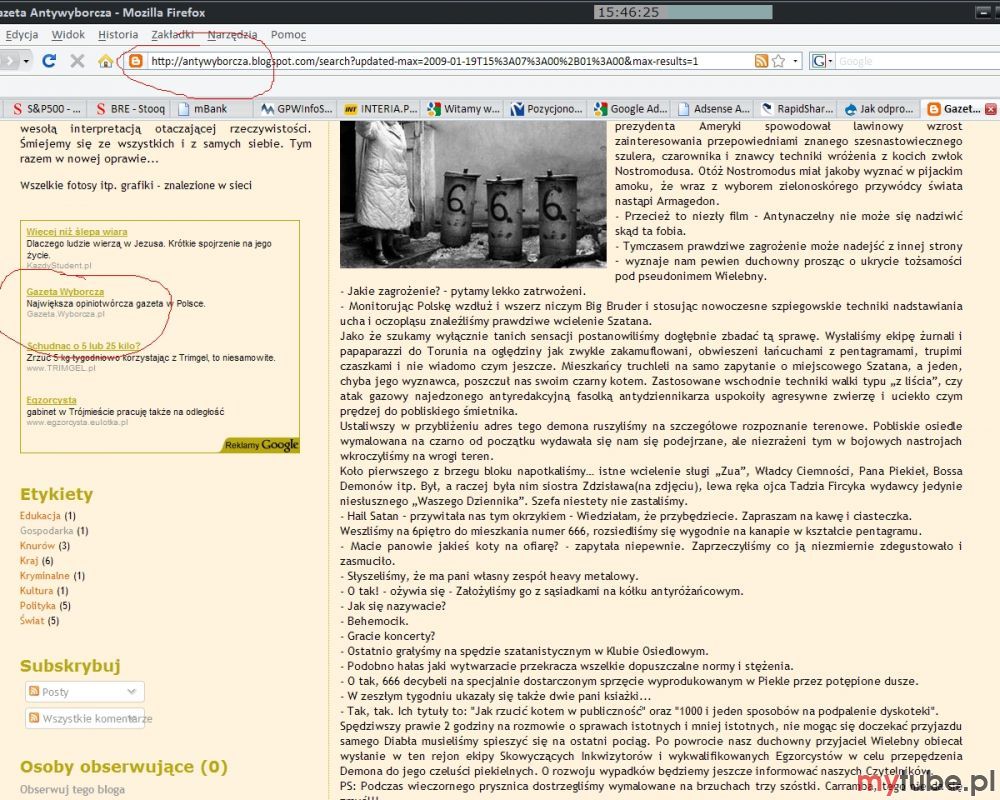Open the Zakładki menu

[x=172, y=34]
